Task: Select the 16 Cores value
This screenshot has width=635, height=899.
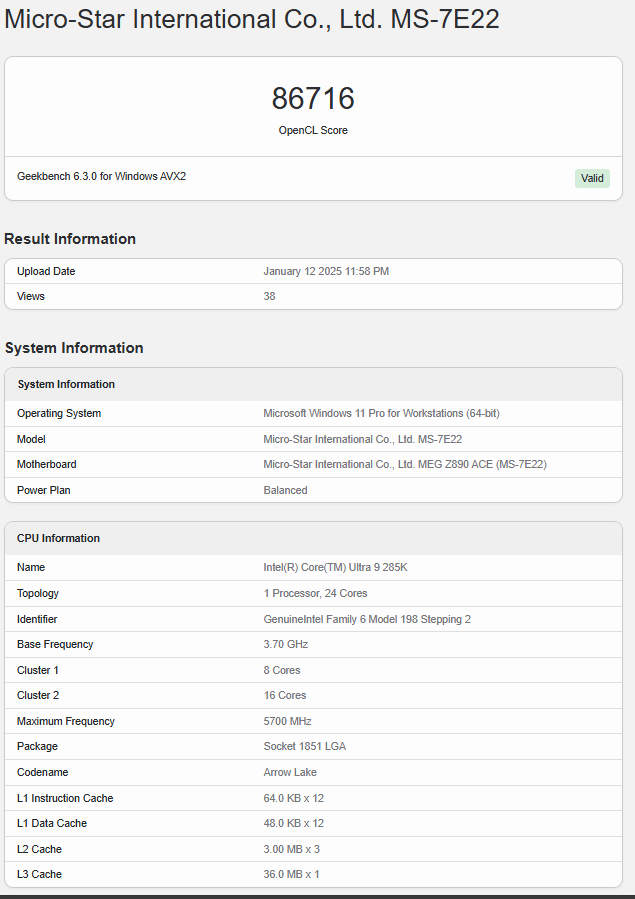Action: tap(284, 695)
